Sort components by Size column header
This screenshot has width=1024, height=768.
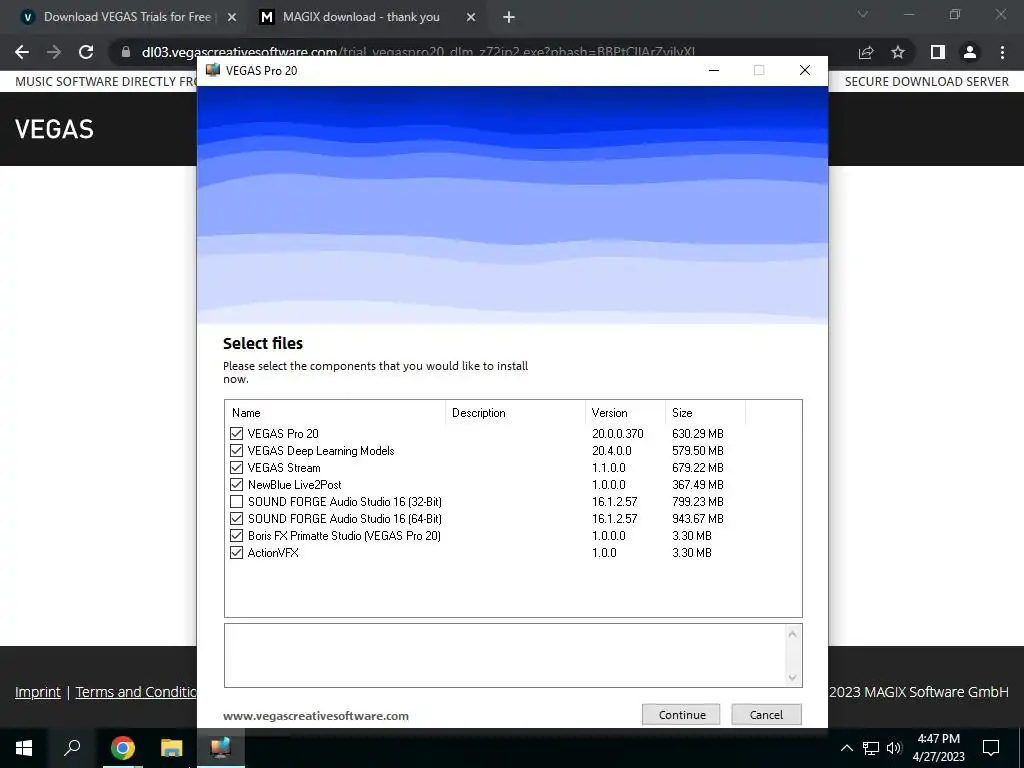click(x=705, y=413)
